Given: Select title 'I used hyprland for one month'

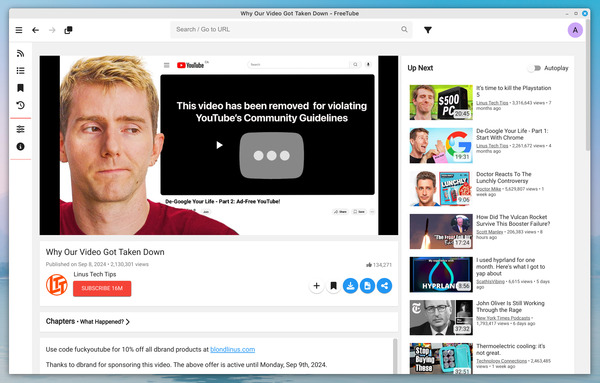Looking at the screenshot, I should coord(510,267).
